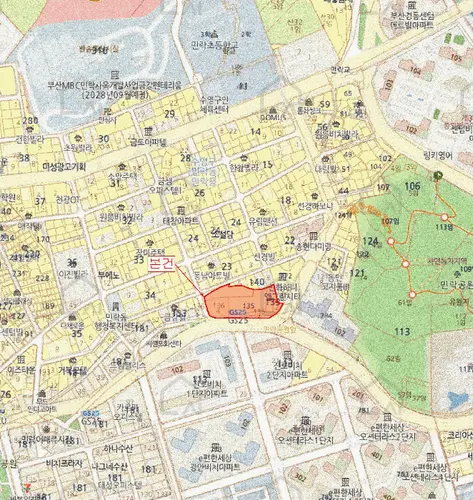473x500 pixels.
Task: Click the 새별문화센터 label
Action: (163, 344)
